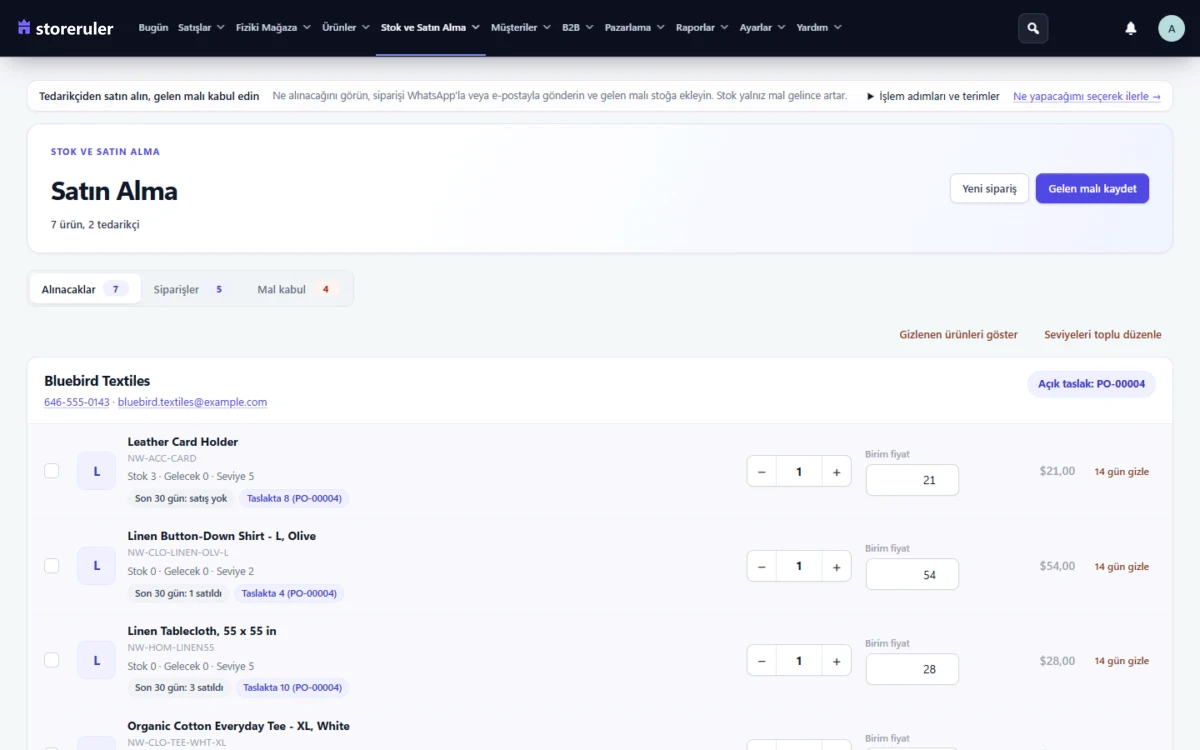Hide Linen Button-Down Shirt for 14 days

click(x=1121, y=566)
